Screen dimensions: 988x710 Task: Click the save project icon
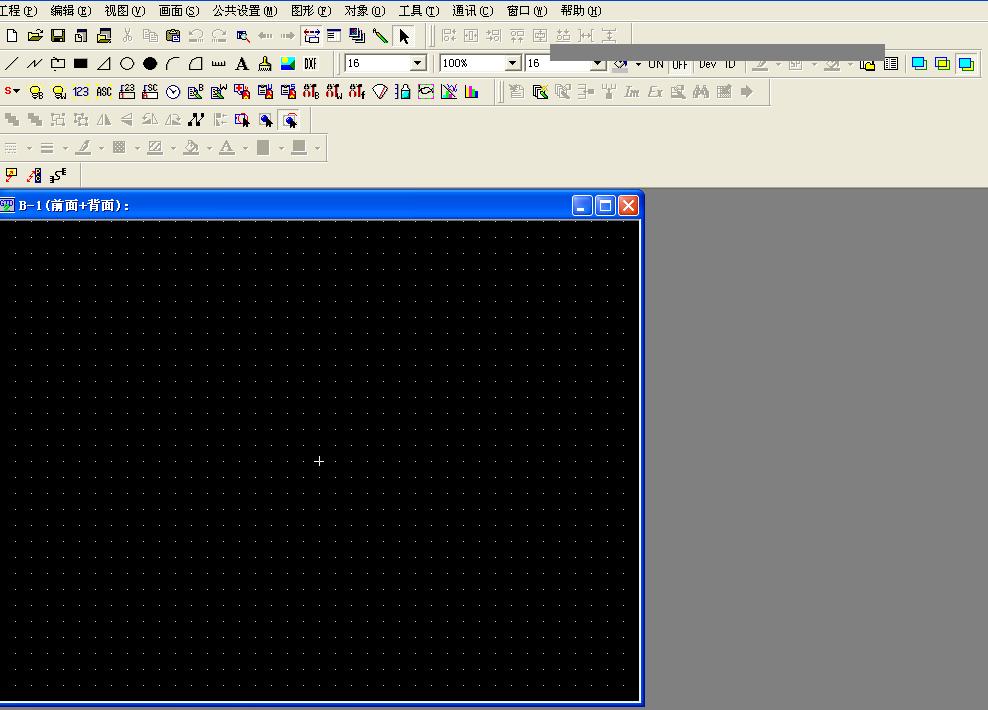pyautogui.click(x=58, y=36)
